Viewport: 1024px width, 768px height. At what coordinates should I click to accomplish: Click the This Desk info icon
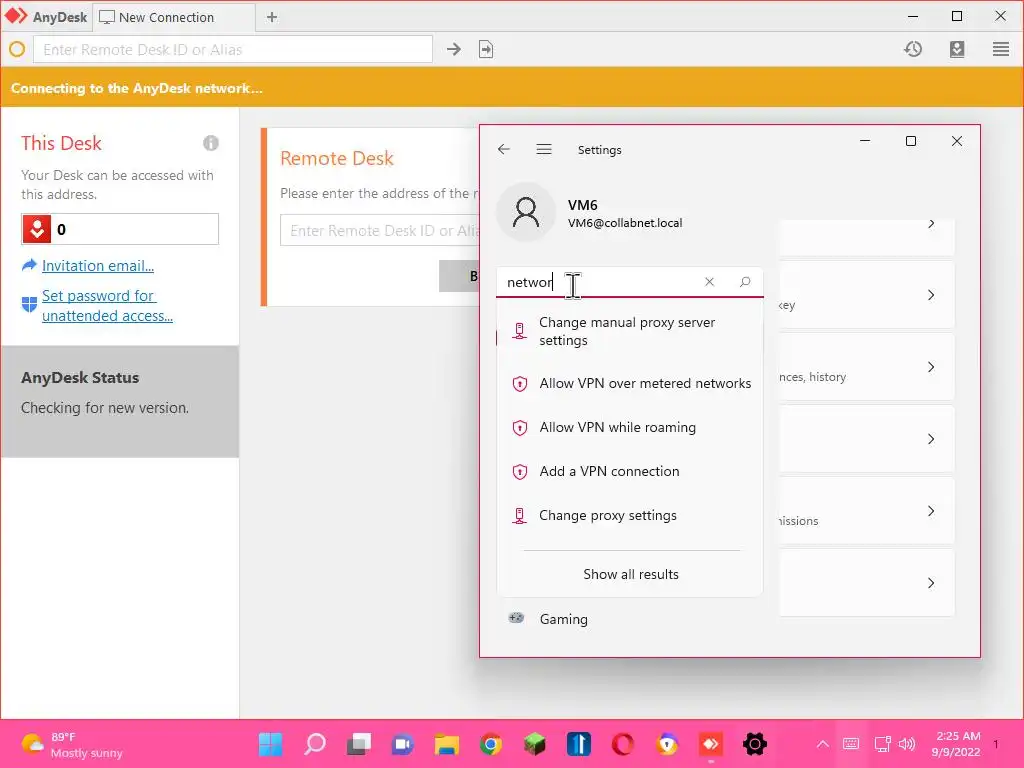210,143
